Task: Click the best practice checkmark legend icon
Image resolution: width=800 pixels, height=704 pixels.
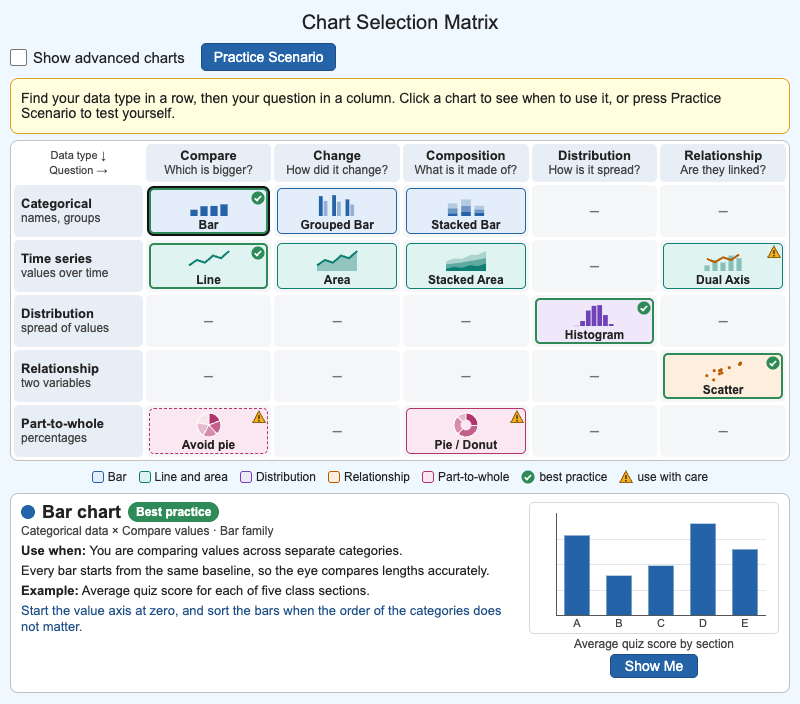Action: [x=528, y=477]
